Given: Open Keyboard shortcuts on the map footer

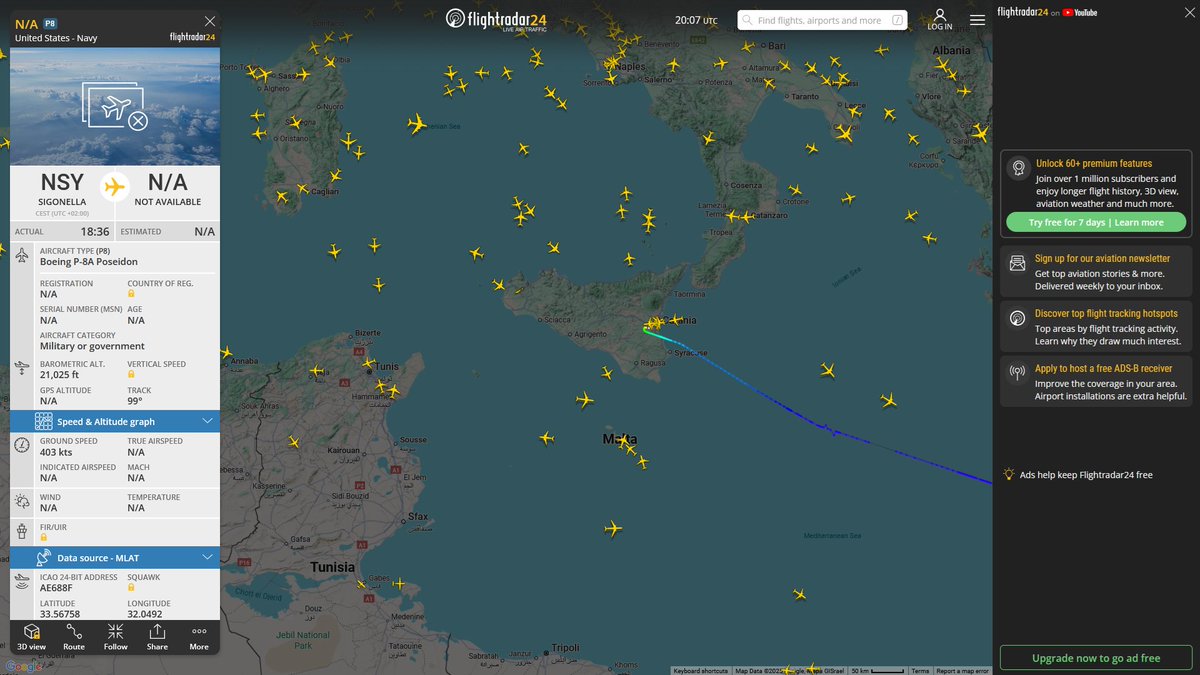Looking at the screenshot, I should [x=701, y=671].
